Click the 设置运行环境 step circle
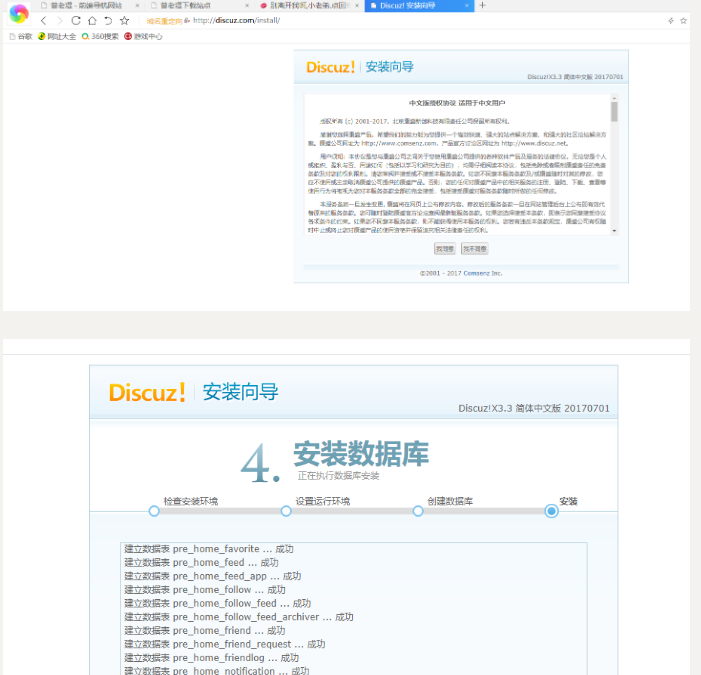Image resolution: width=701 pixels, height=675 pixels. click(286, 511)
